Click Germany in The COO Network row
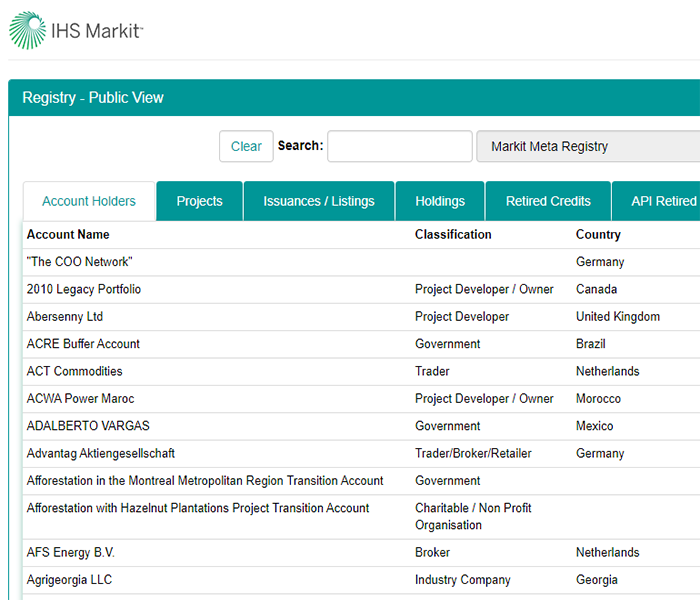700x600 pixels. pos(600,262)
